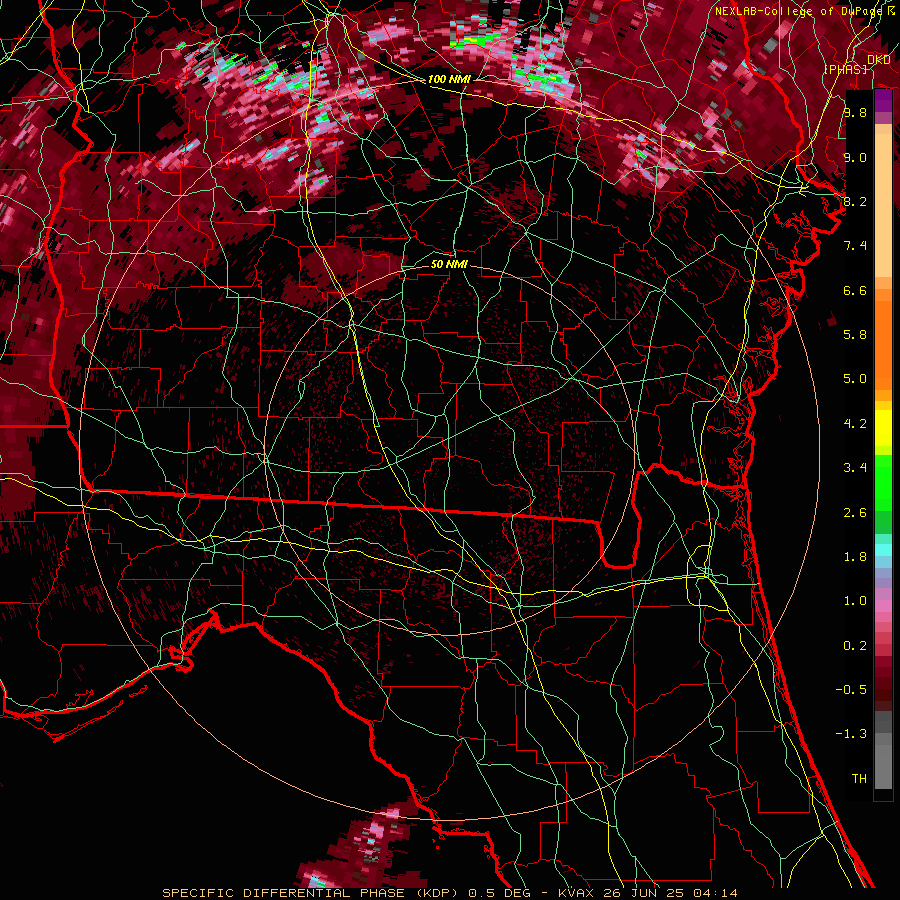Select the 8.2 legend scale value
The width and height of the screenshot is (900, 900).
pyautogui.click(x=855, y=201)
